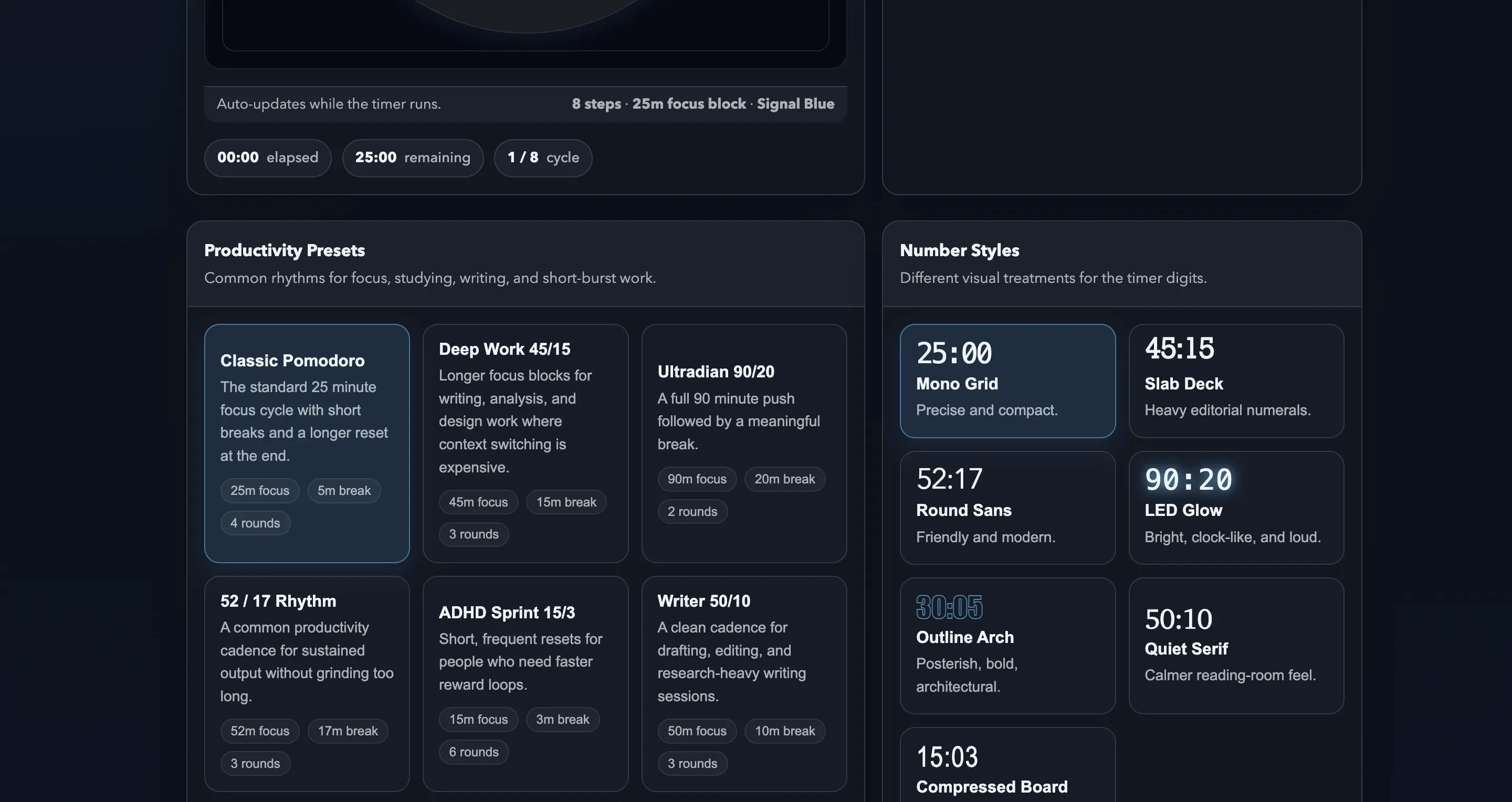
Task: Click the 1 / 8 cycle pill
Action: click(543, 158)
